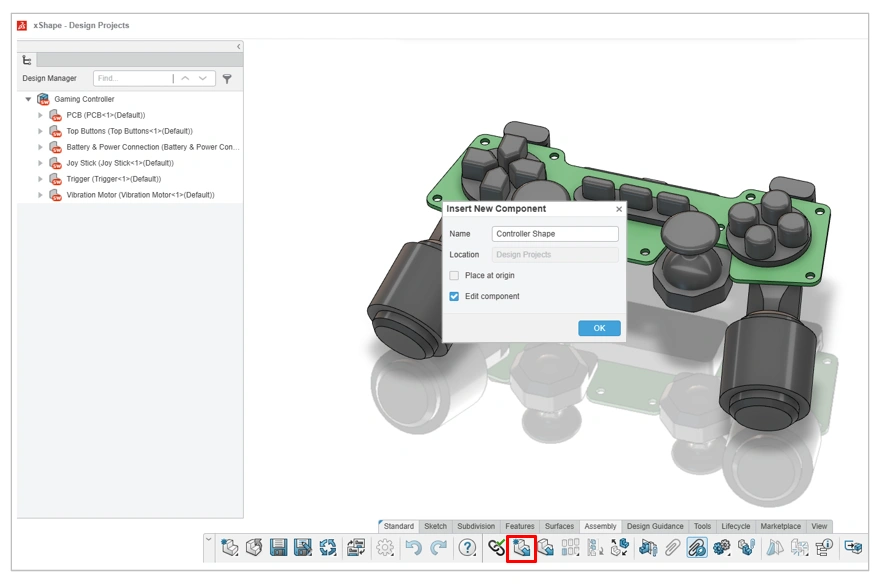Click the blue gears mechanism icon
This screenshot has width=890, height=584.
pos(721,548)
